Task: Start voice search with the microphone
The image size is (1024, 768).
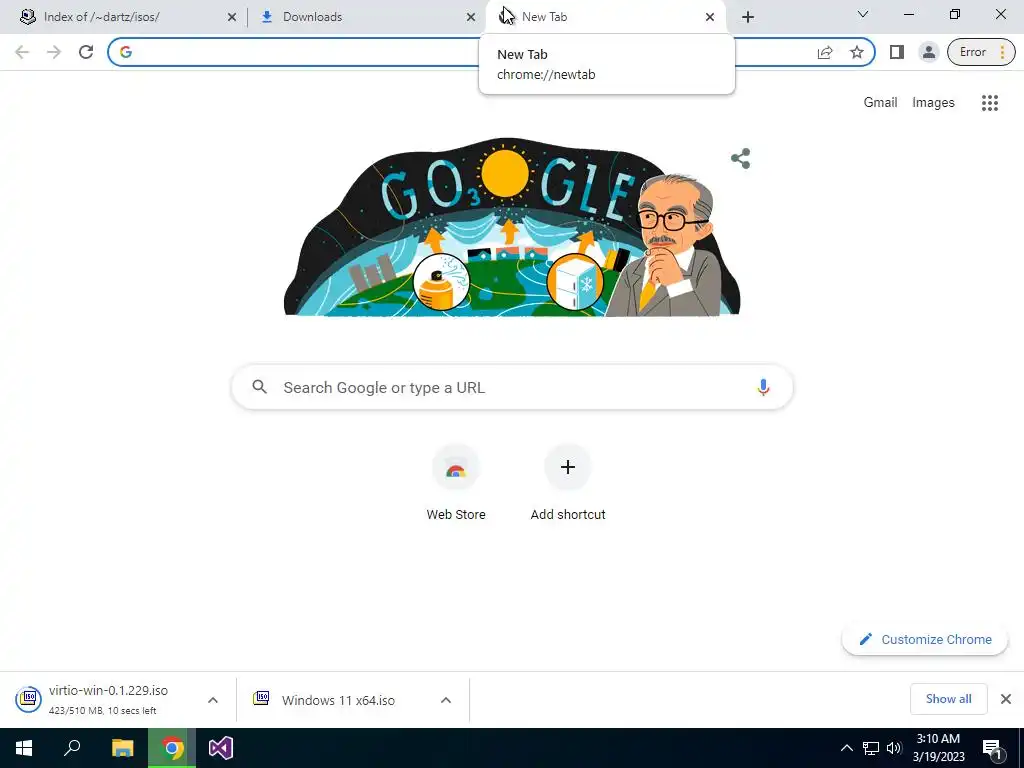Action: tap(763, 387)
